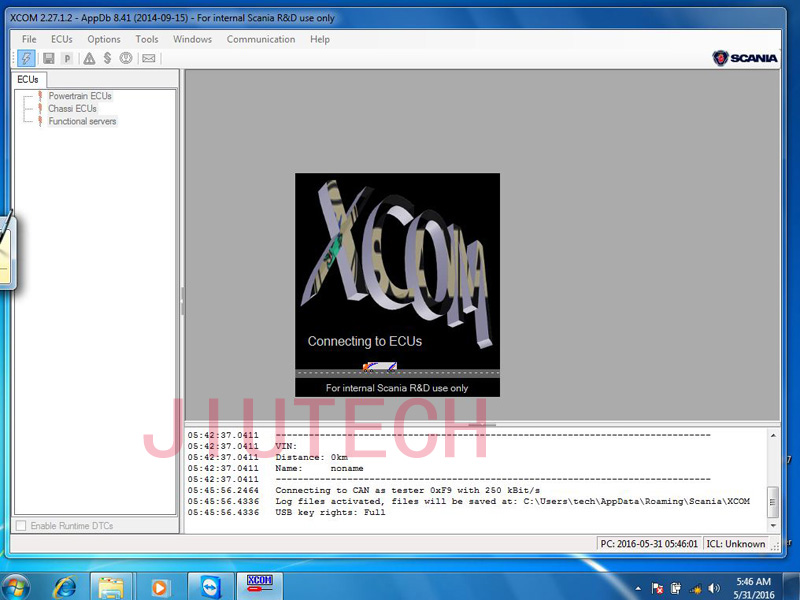Open the ECUs menu

62,39
